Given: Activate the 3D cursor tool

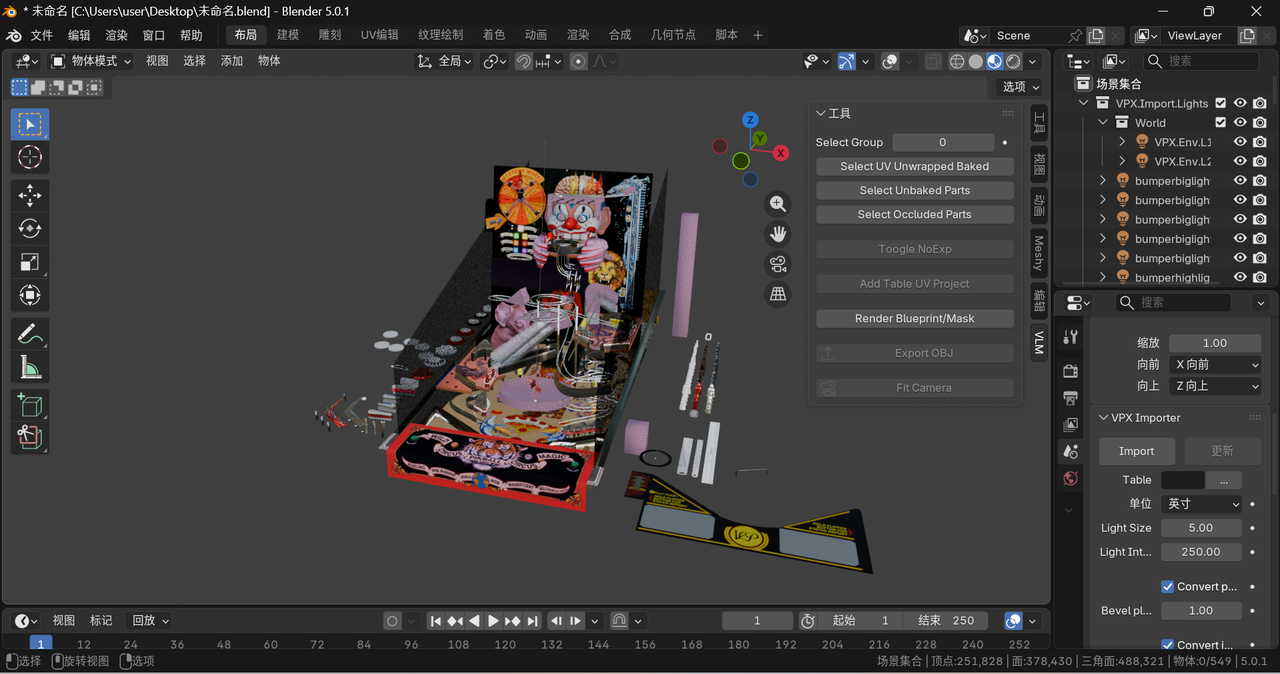Looking at the screenshot, I should pyautogui.click(x=30, y=157).
